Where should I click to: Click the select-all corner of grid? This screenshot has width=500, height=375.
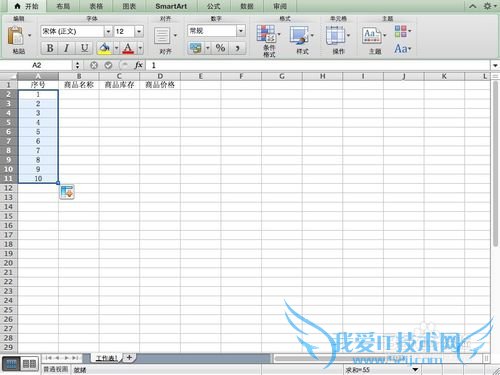8,76
